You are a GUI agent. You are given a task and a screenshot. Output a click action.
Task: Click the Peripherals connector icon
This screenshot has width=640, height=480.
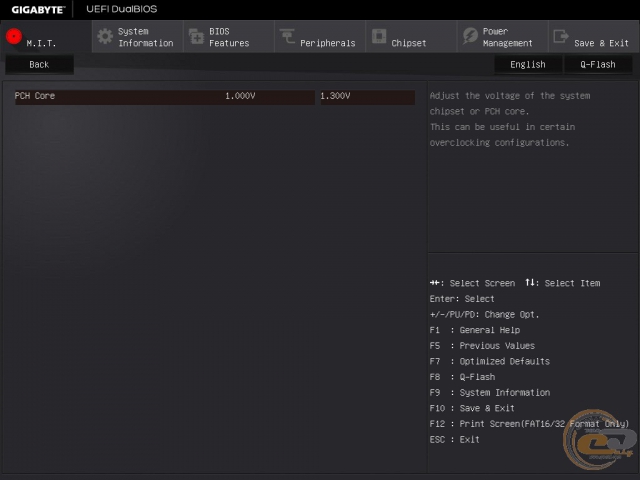point(287,37)
